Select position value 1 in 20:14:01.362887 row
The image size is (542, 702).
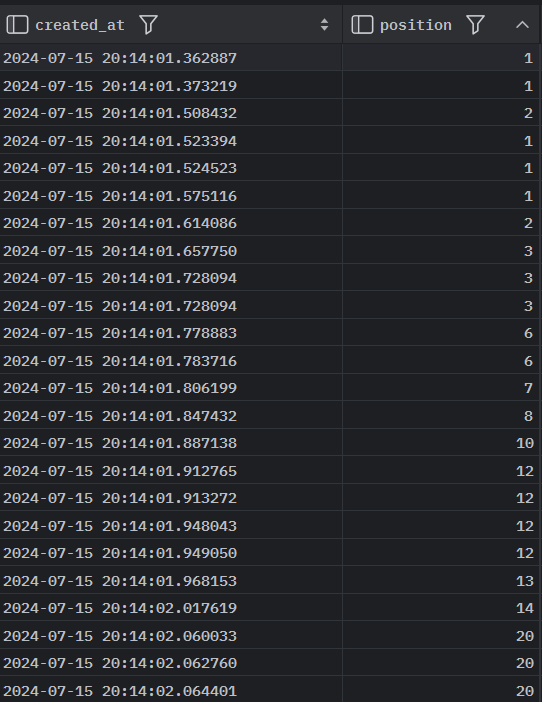pos(441,58)
